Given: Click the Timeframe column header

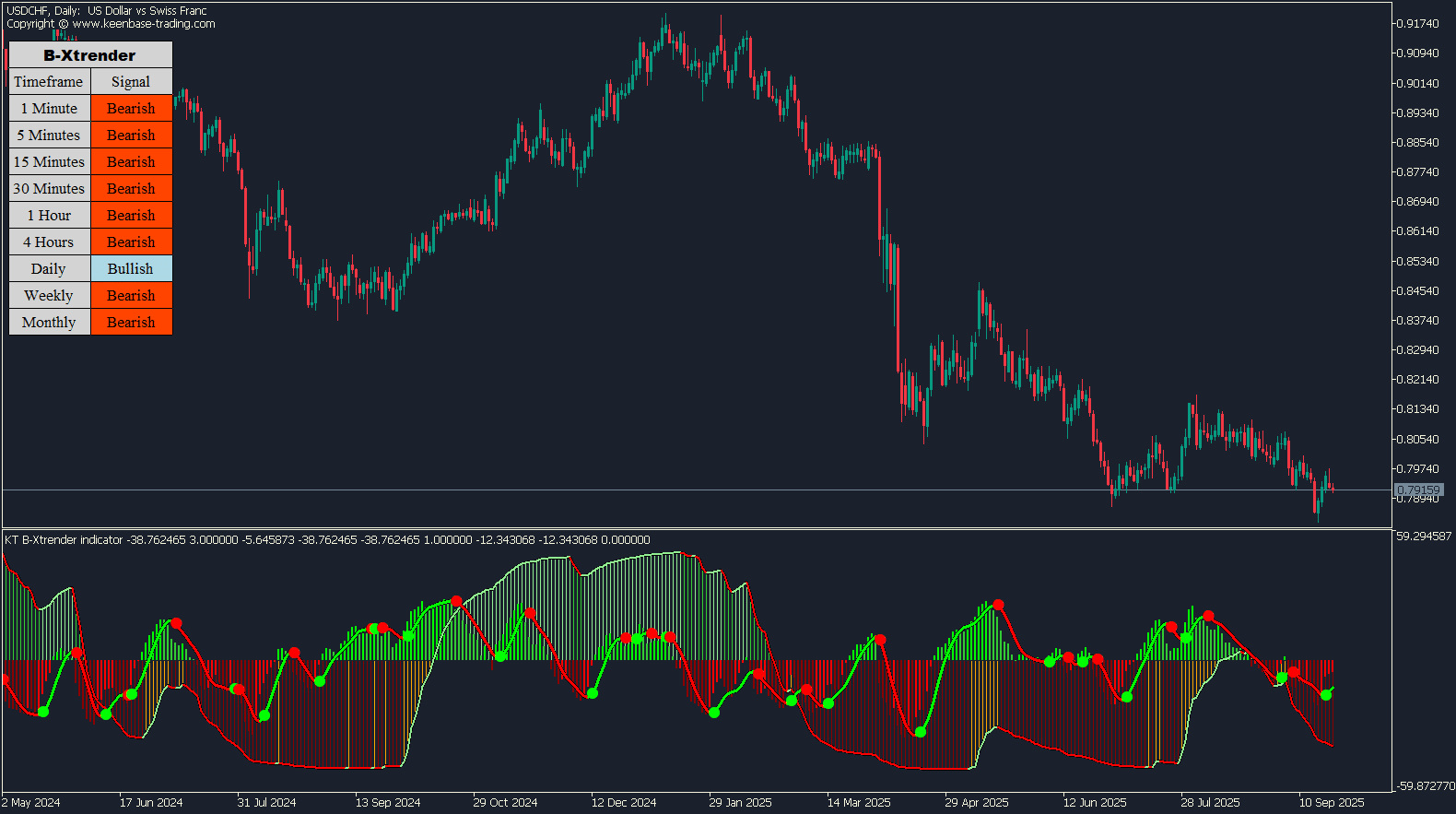Looking at the screenshot, I should [x=50, y=82].
